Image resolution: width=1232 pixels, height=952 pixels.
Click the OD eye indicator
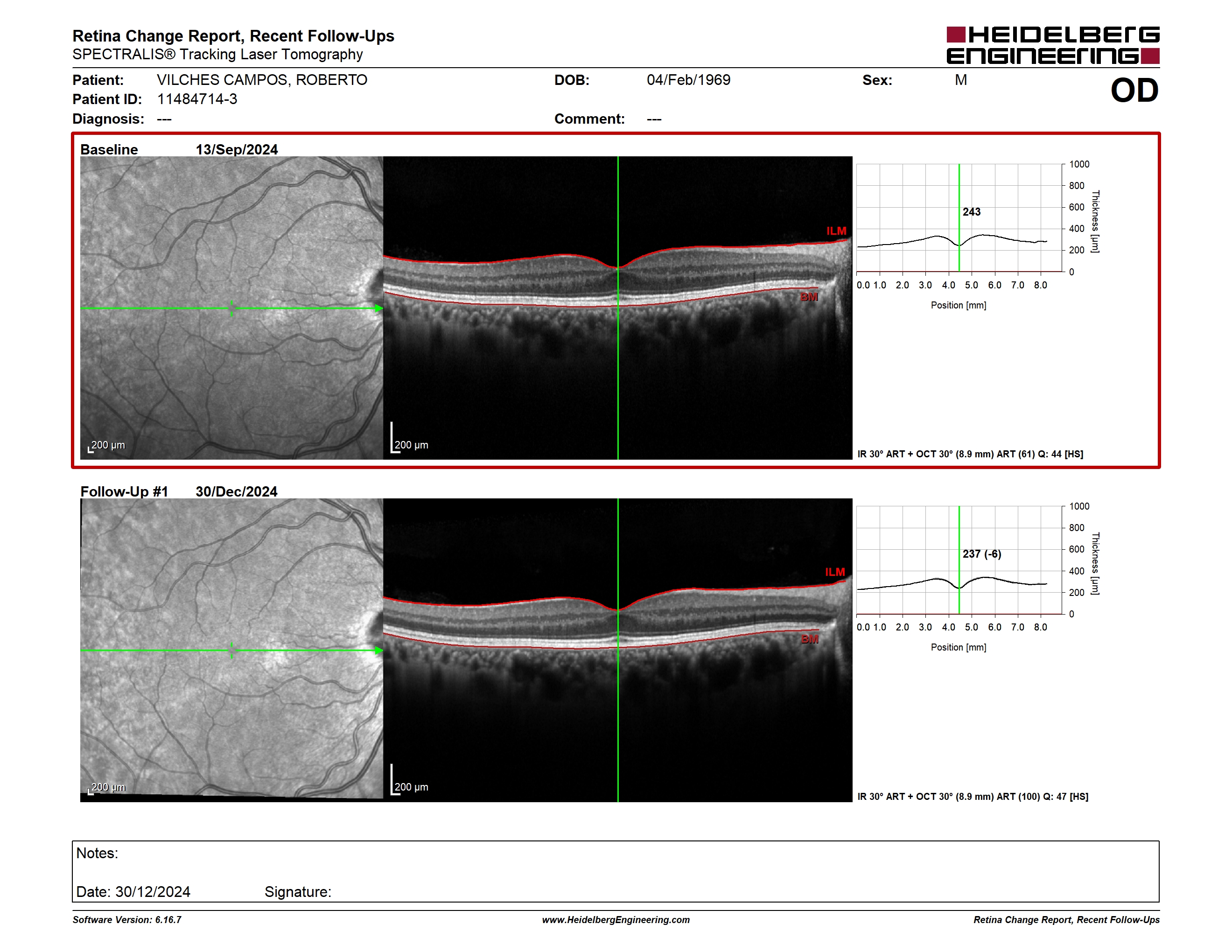coord(1134,91)
